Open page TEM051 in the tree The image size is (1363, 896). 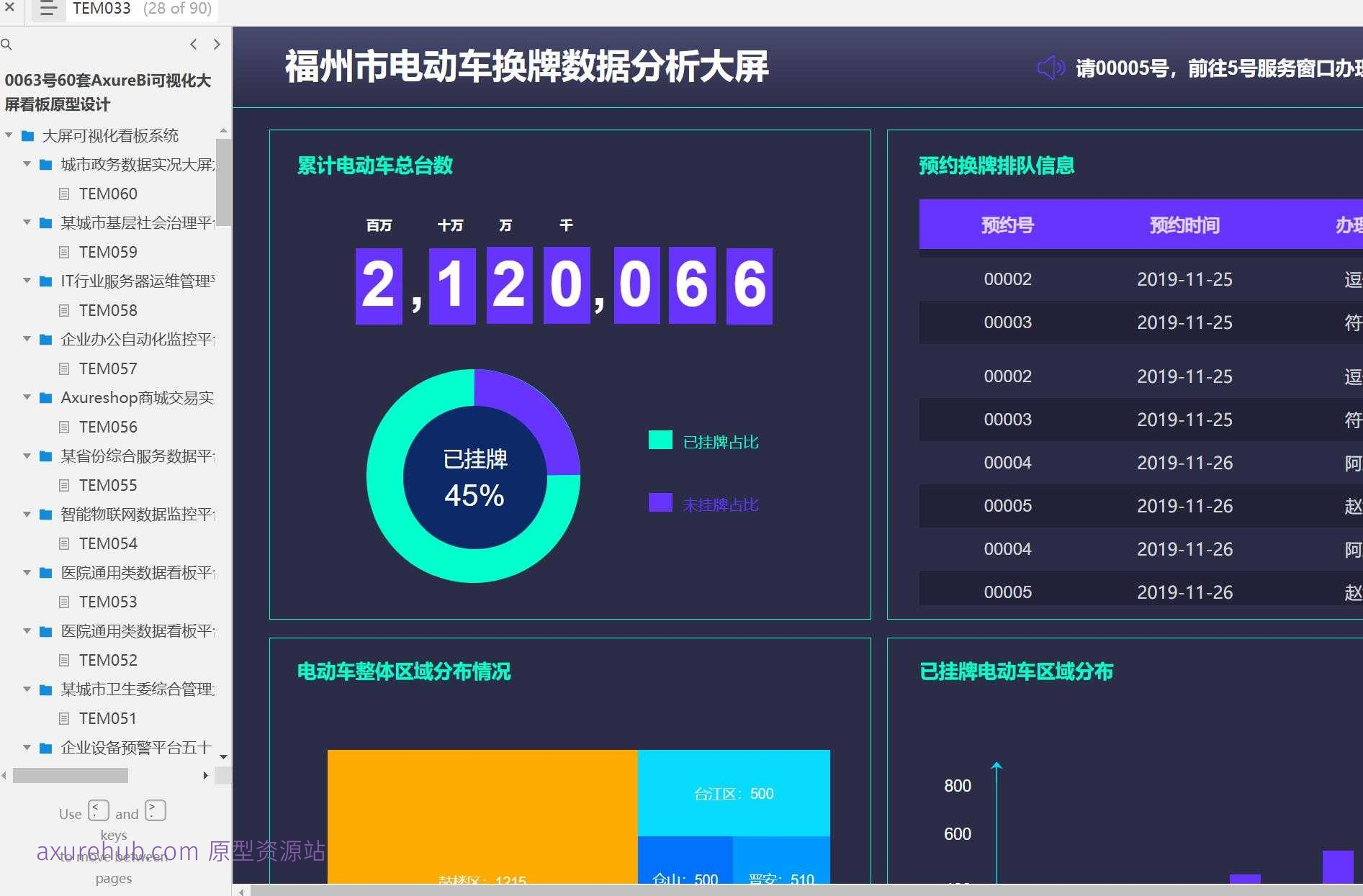click(x=108, y=719)
